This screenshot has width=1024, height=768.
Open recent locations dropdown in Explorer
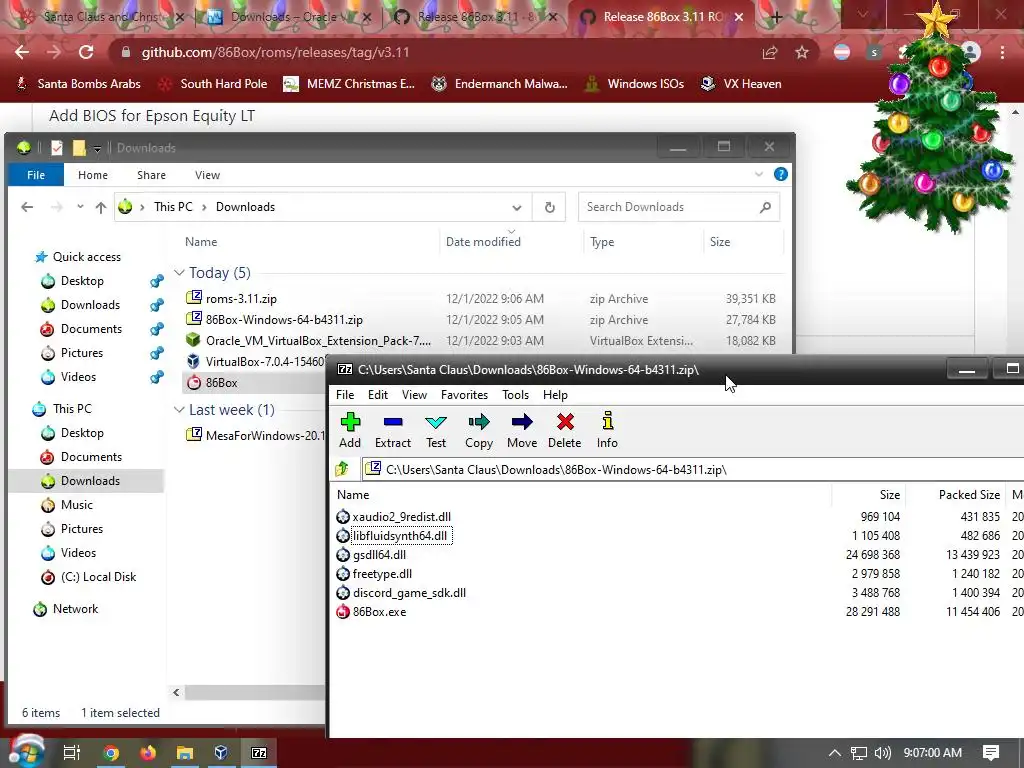pos(80,207)
